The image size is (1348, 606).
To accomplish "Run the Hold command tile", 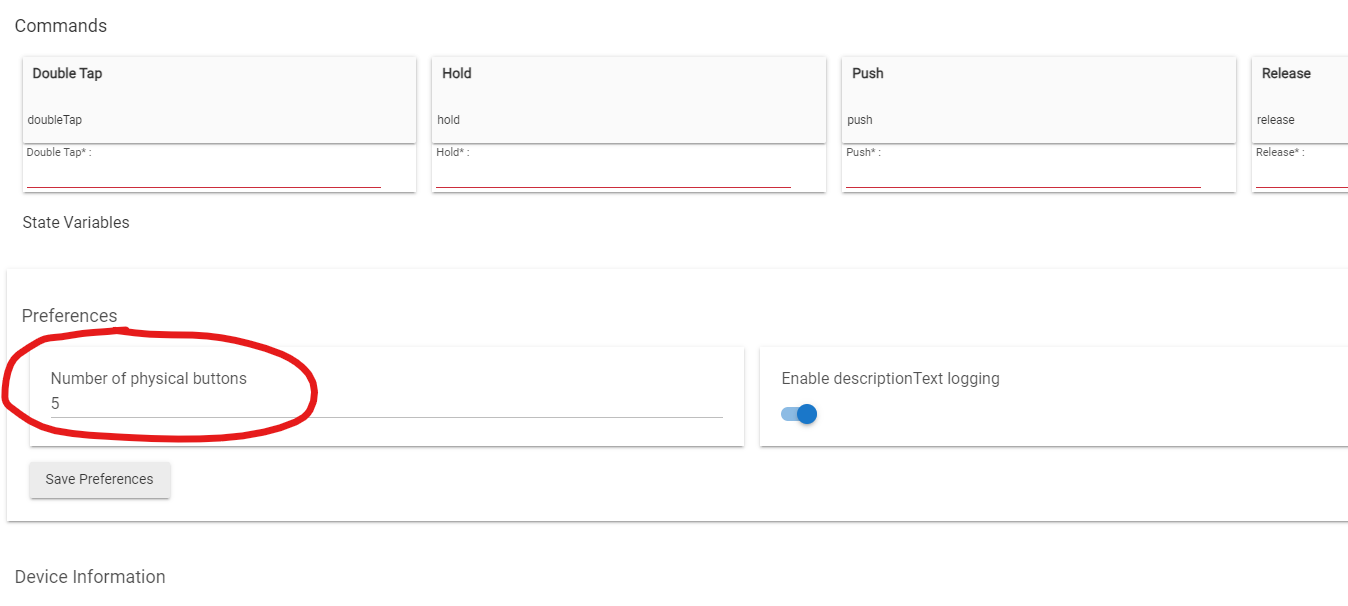I will (629, 100).
